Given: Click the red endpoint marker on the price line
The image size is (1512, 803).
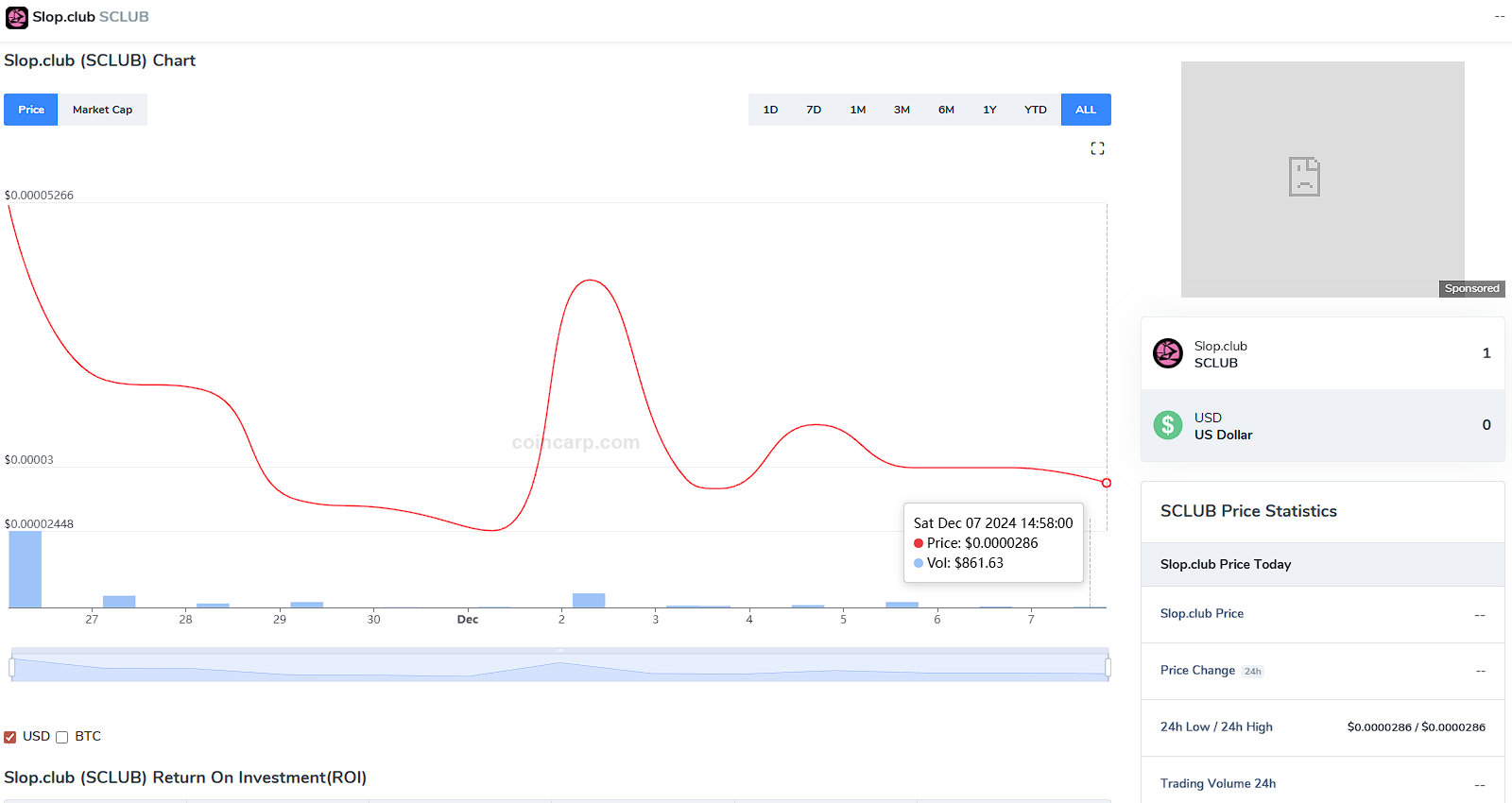Looking at the screenshot, I should [x=1107, y=483].
